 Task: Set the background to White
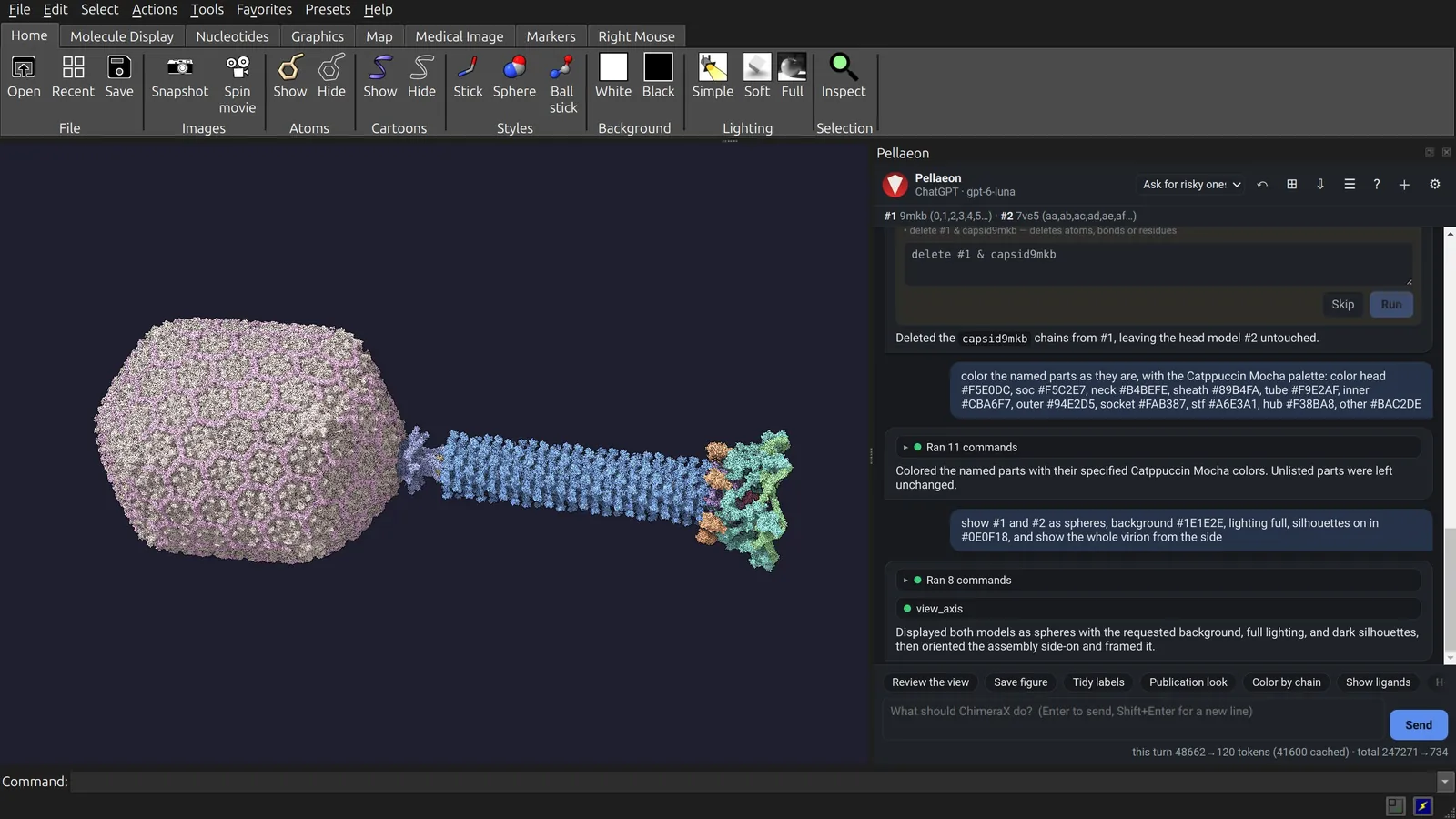[x=613, y=77]
